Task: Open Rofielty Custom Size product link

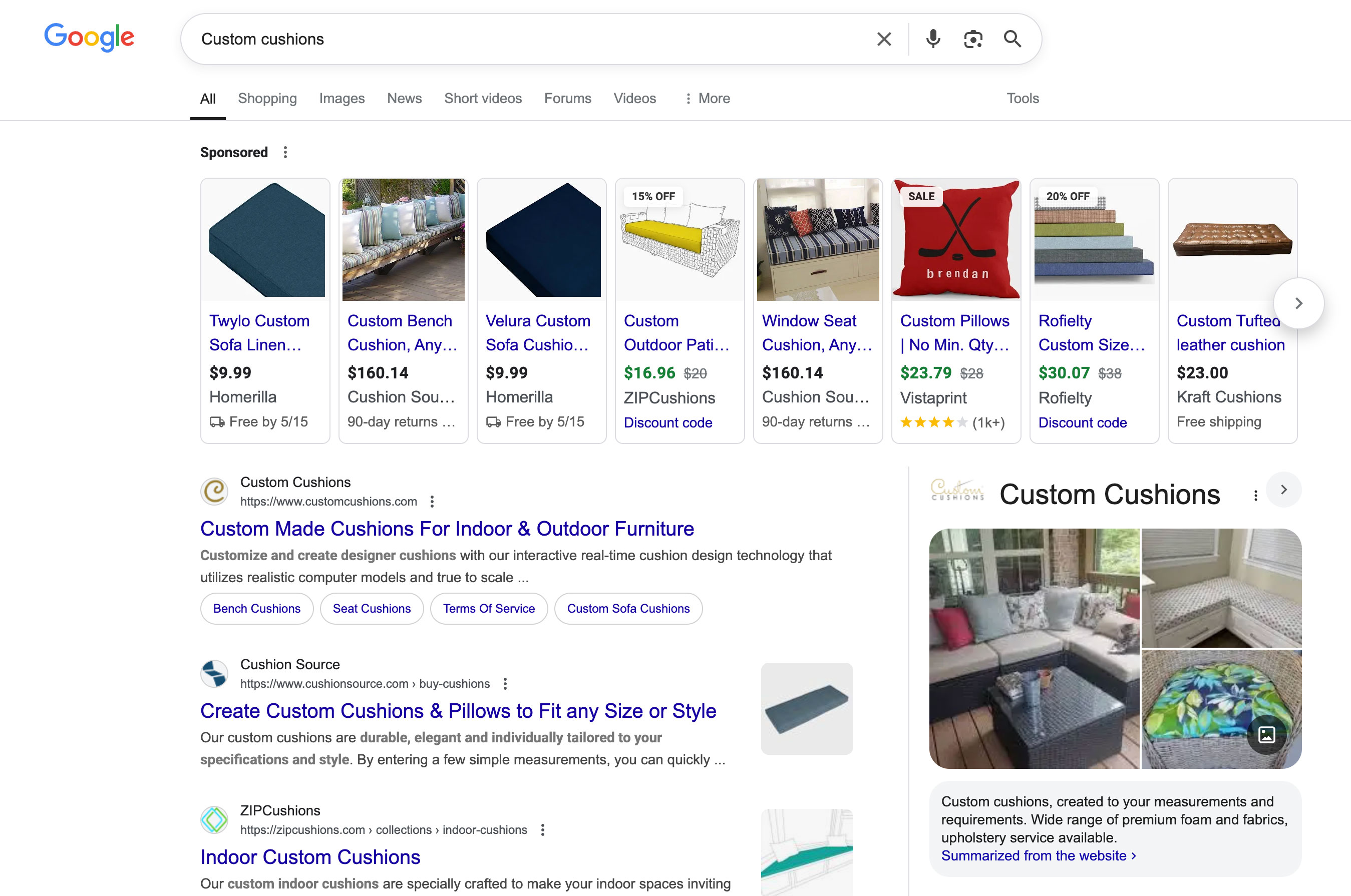Action: tap(1092, 332)
